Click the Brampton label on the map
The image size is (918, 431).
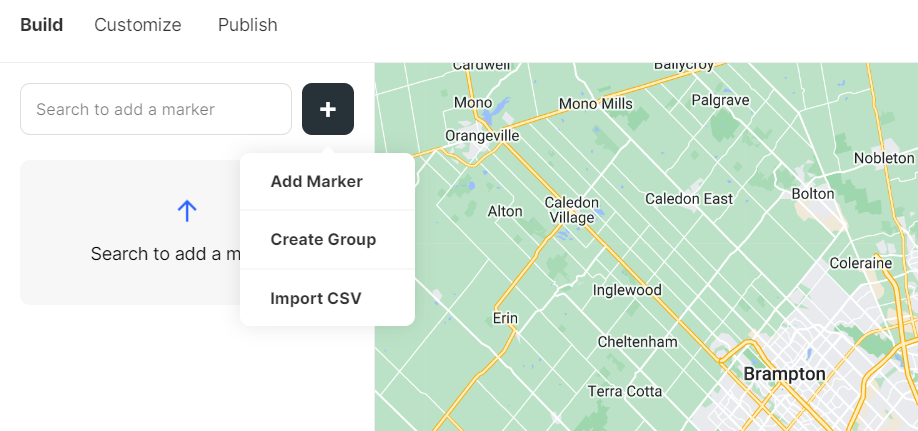pyautogui.click(x=784, y=374)
